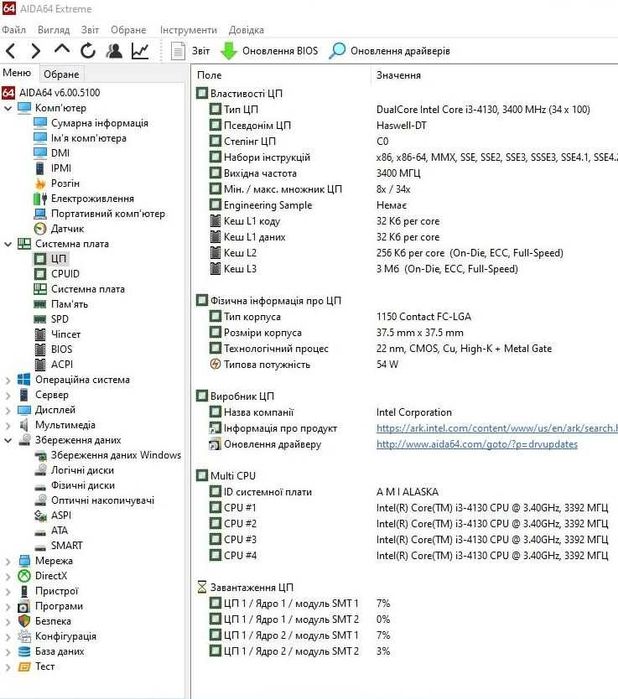
Task: Collapse the Комп'ютер tree node
Action: click(x=8, y=108)
